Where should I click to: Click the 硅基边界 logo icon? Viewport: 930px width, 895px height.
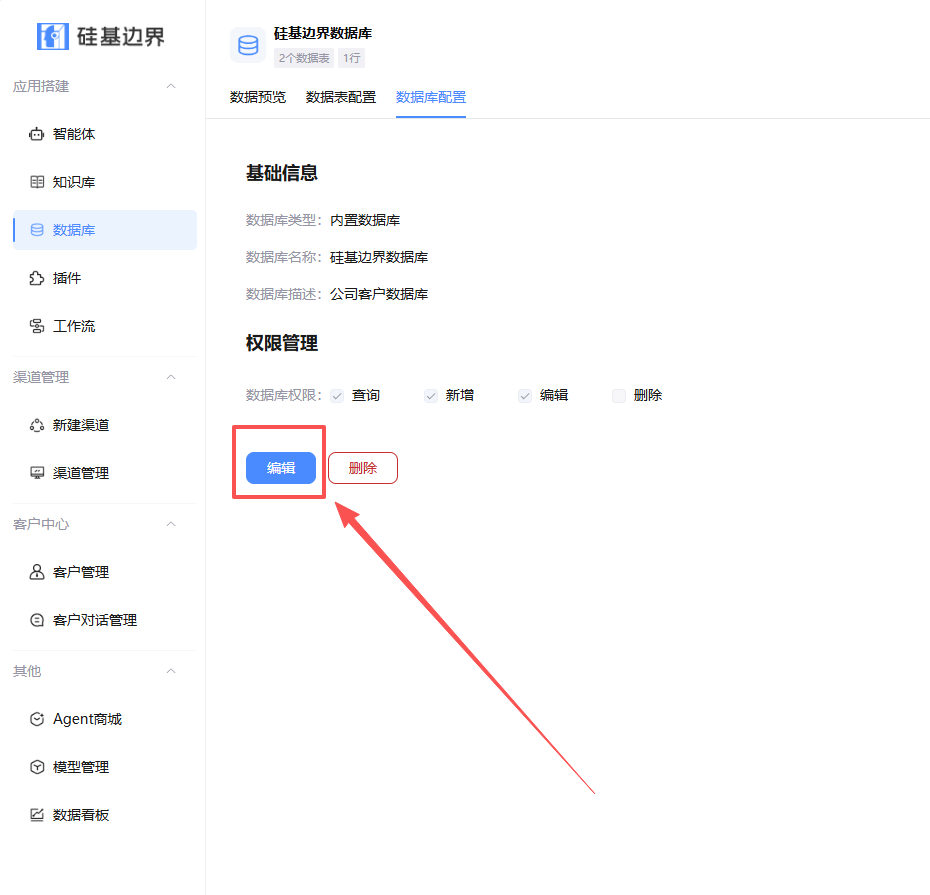point(53,36)
